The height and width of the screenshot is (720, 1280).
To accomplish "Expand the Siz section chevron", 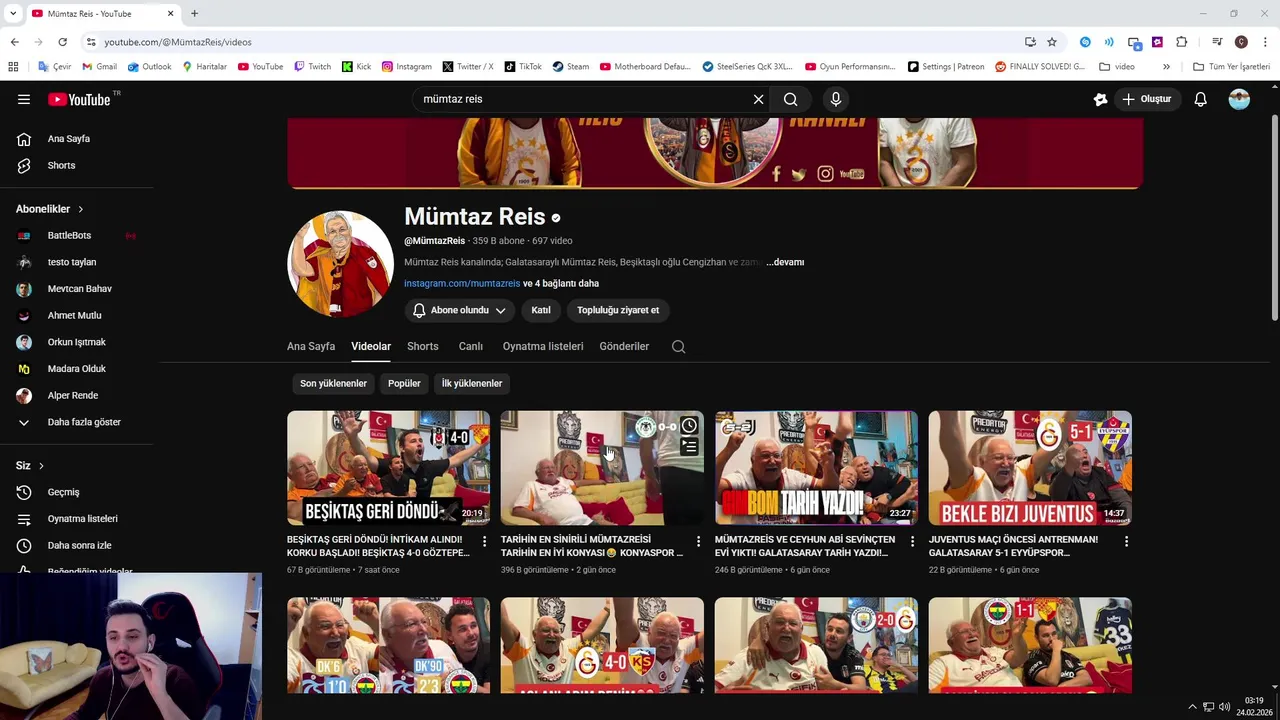I will 41,466.
